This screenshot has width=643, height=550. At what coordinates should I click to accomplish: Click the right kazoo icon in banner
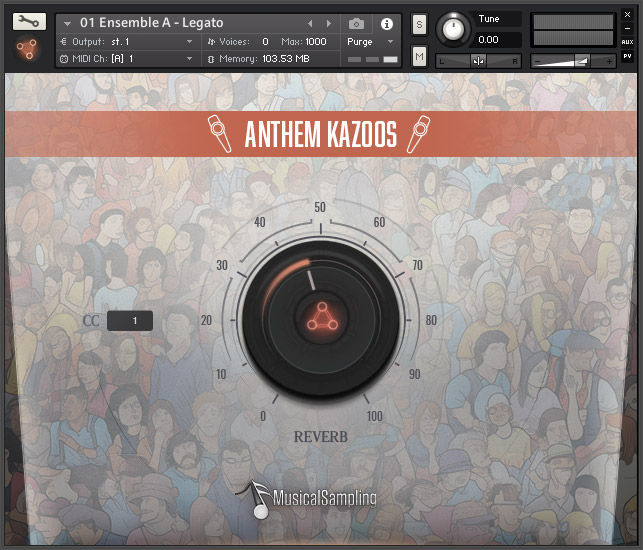coord(419,134)
